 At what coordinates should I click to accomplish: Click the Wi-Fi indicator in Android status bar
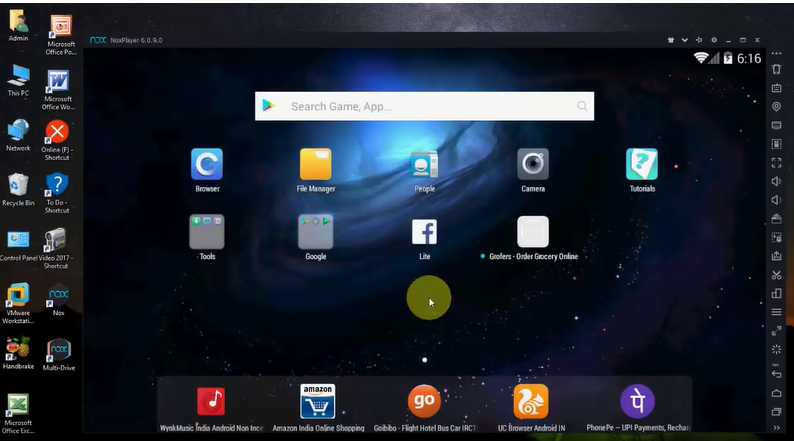[x=701, y=58]
